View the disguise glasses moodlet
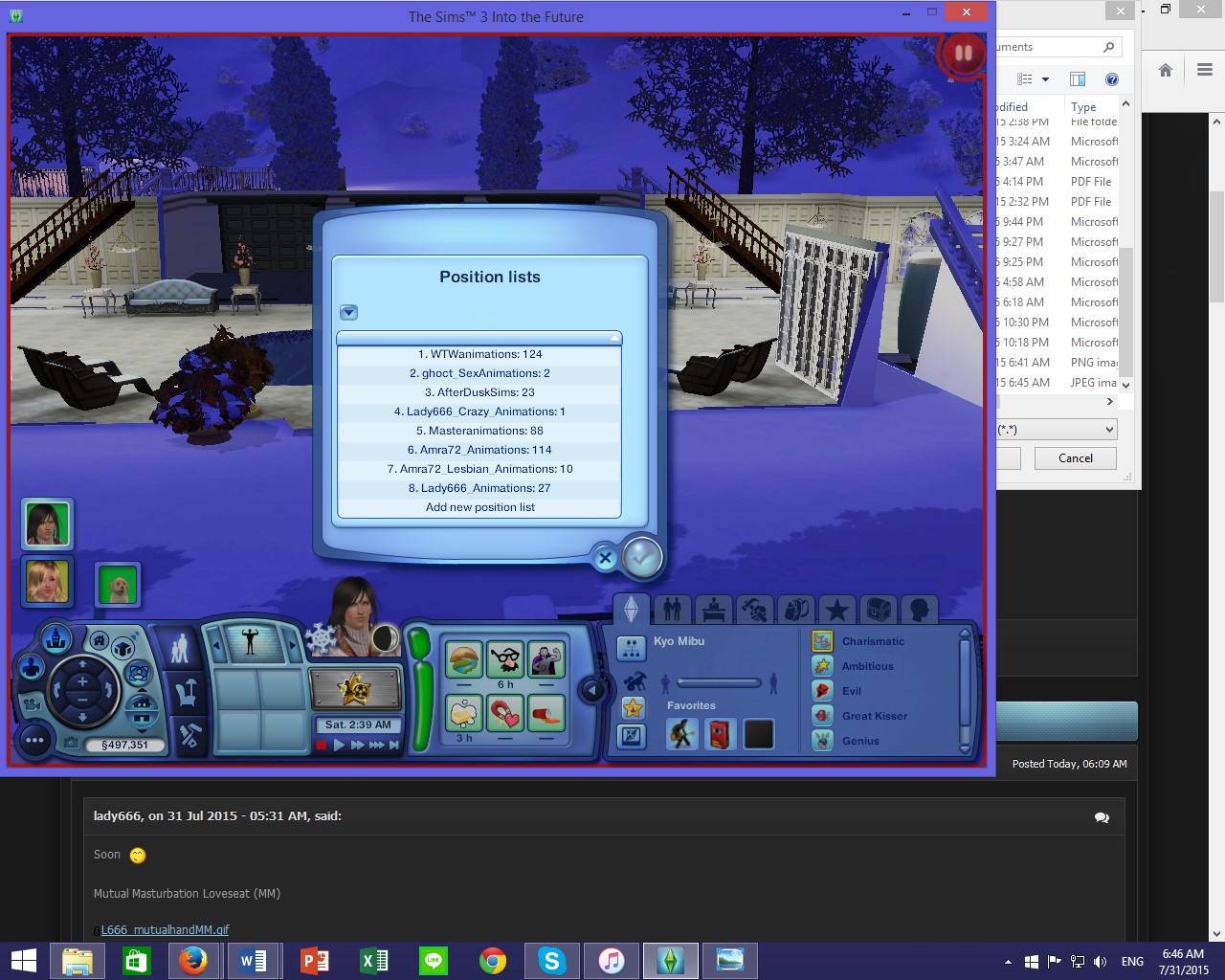Viewport: 1225px width, 980px height. click(x=505, y=658)
